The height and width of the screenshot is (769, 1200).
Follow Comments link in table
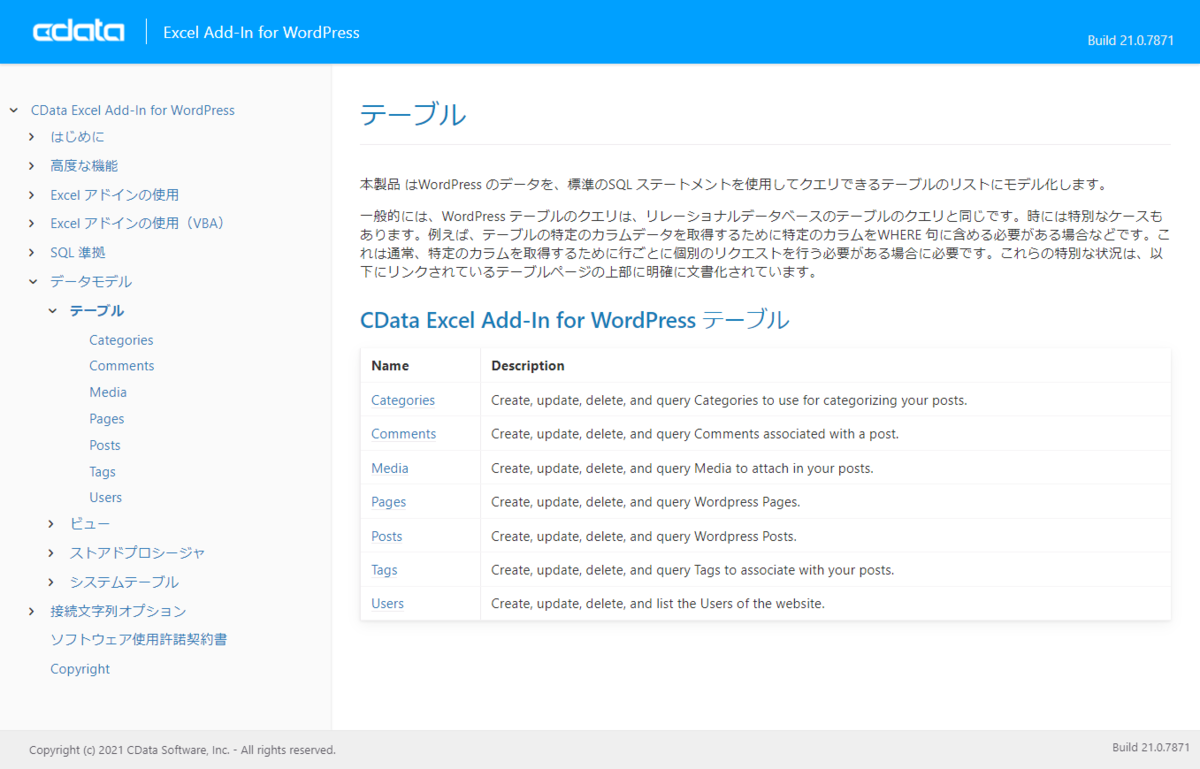point(404,434)
